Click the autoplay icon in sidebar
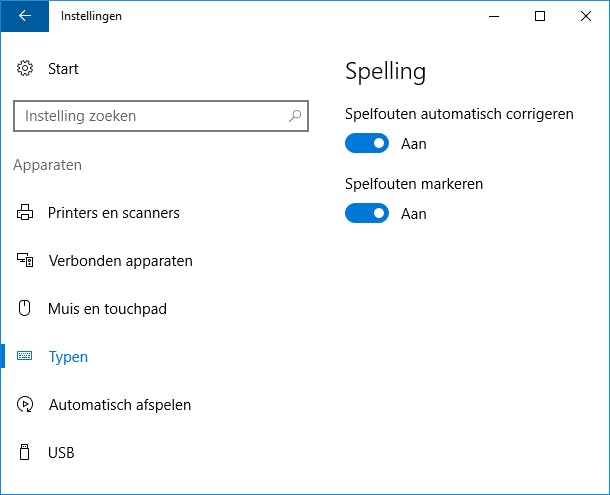 coord(25,405)
